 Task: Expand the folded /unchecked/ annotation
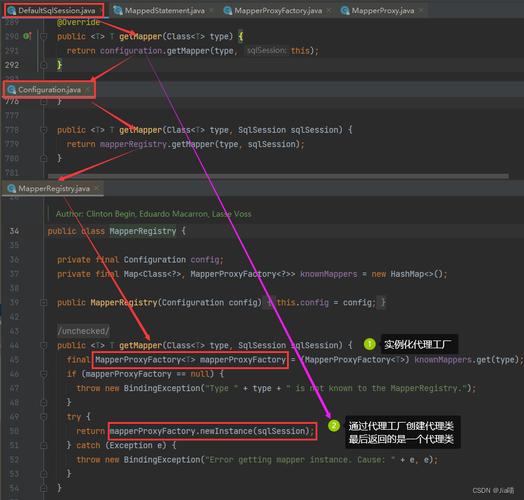[x=83, y=331]
